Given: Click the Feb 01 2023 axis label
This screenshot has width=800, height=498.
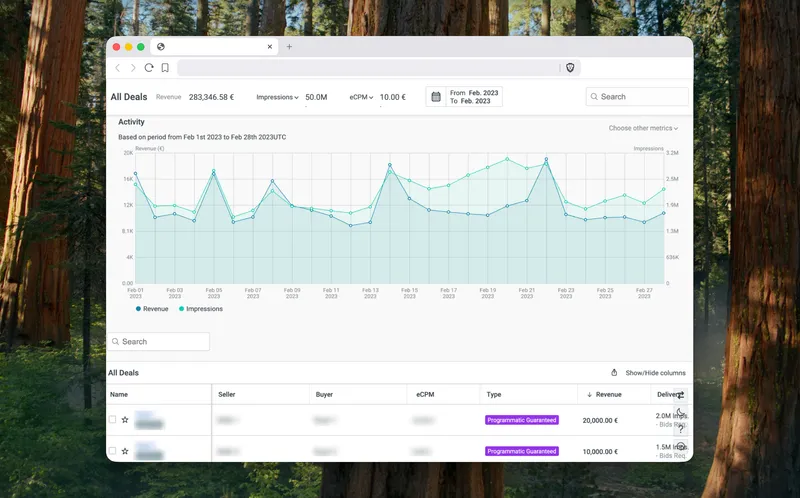Looking at the screenshot, I should pos(136,293).
